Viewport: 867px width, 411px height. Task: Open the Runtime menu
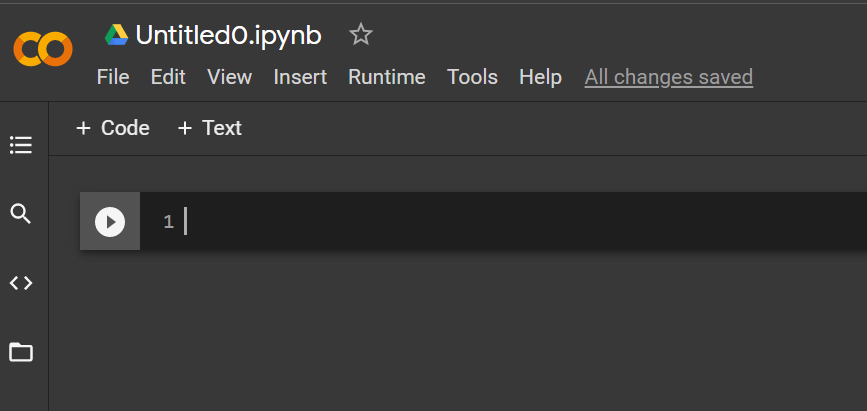tap(387, 77)
